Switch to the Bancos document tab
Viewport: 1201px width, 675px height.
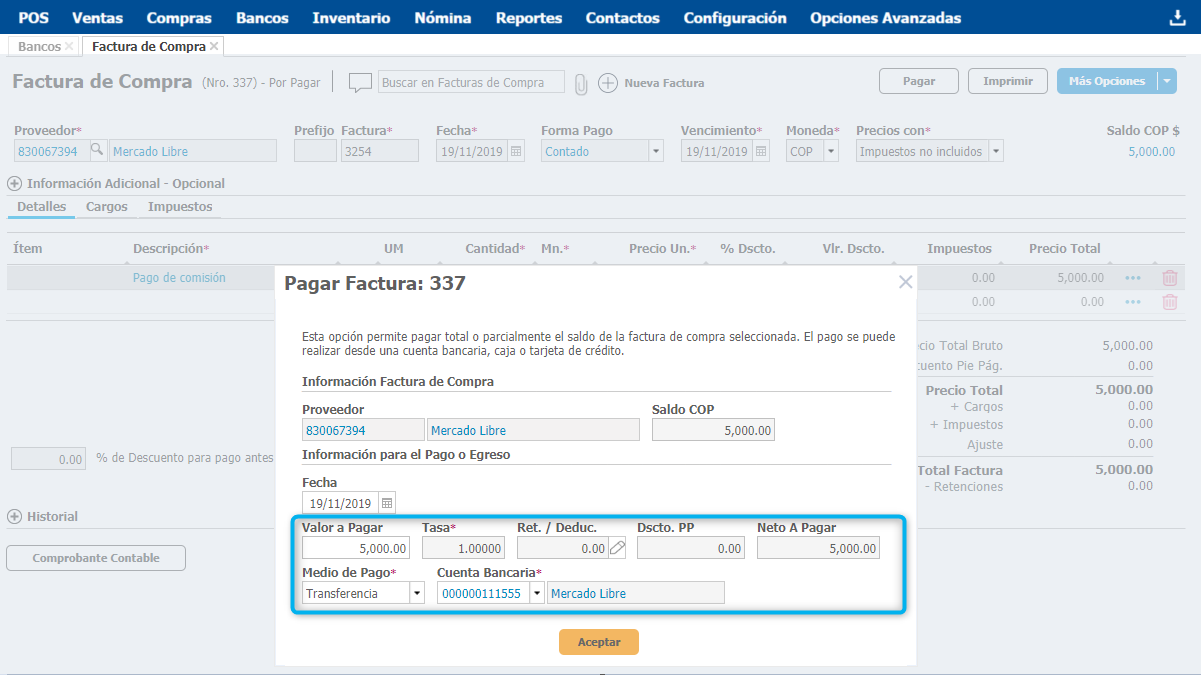pyautogui.click(x=40, y=47)
